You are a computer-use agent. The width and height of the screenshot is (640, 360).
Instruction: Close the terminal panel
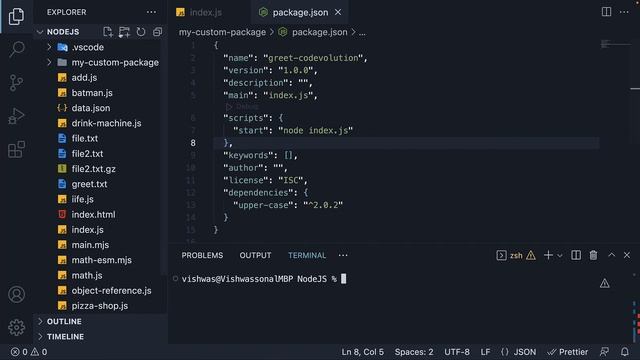pyautogui.click(x=627, y=255)
